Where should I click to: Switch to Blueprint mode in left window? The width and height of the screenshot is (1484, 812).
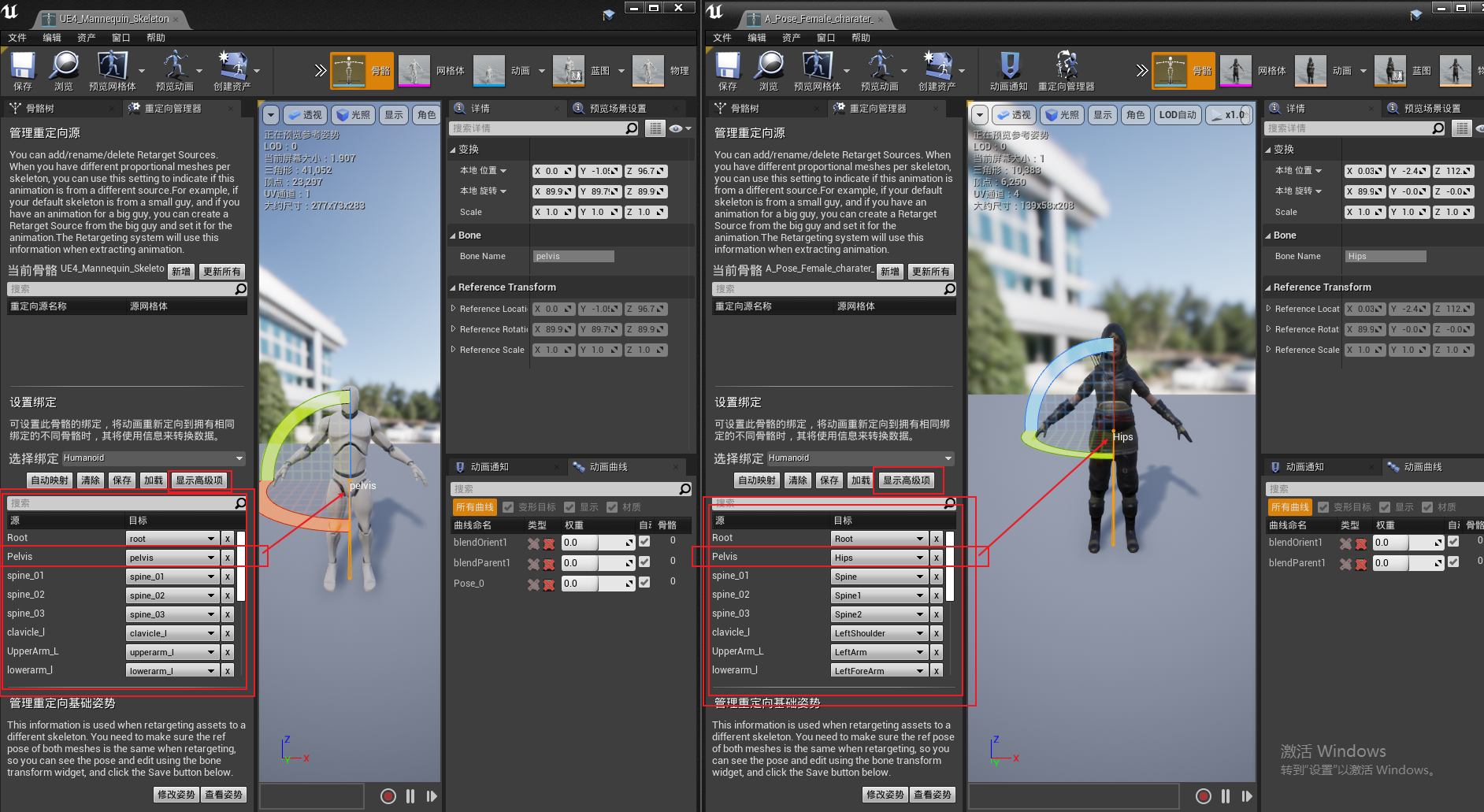click(569, 71)
